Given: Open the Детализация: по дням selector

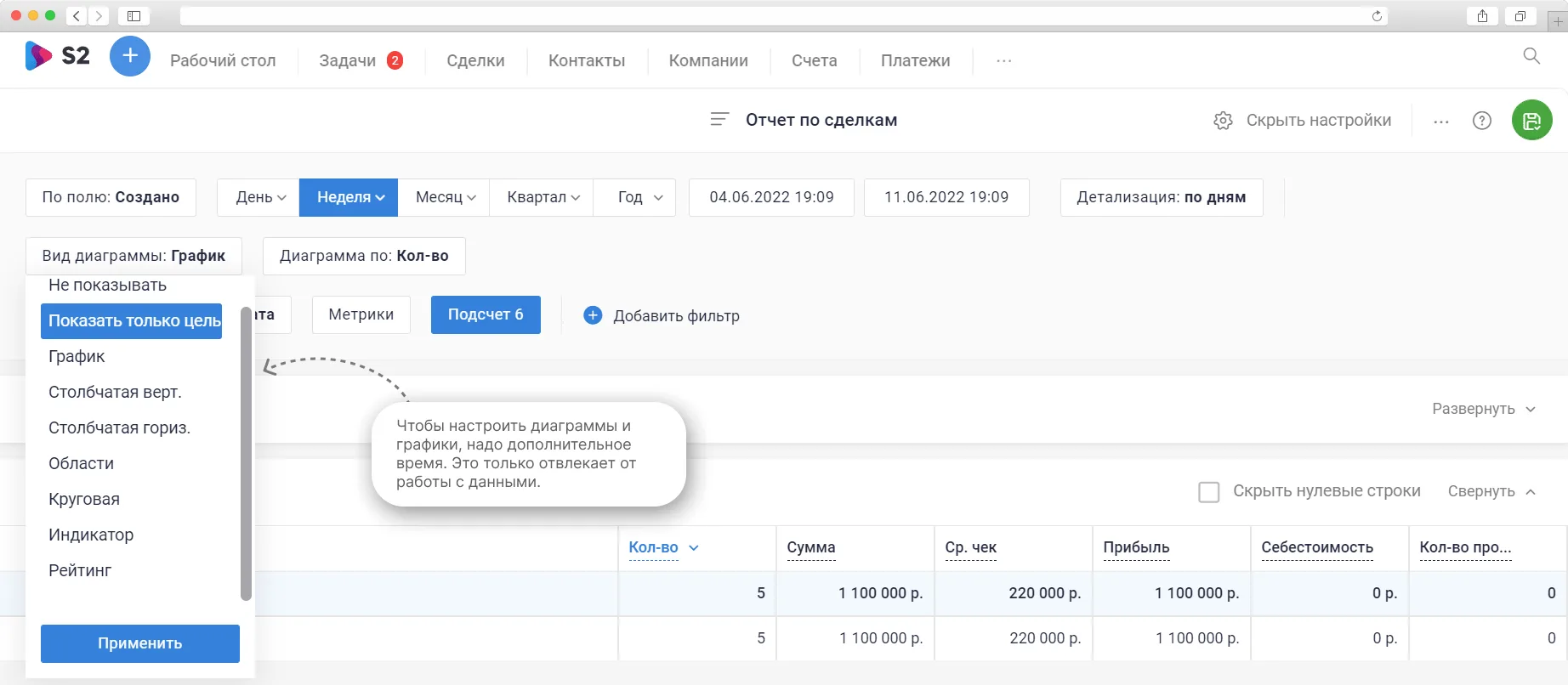Looking at the screenshot, I should 1162,197.
